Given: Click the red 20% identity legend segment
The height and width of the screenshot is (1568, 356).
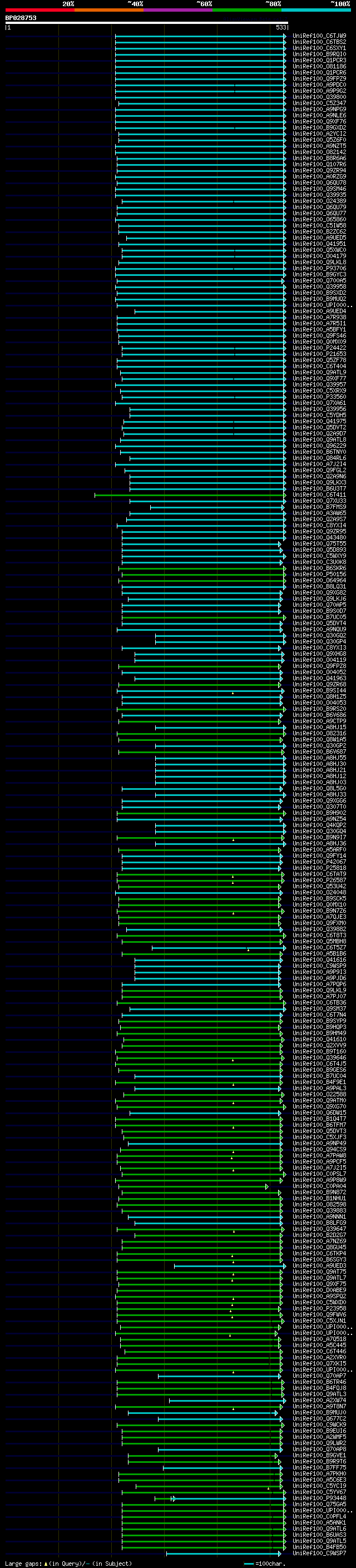Looking at the screenshot, I should [x=39, y=10].
